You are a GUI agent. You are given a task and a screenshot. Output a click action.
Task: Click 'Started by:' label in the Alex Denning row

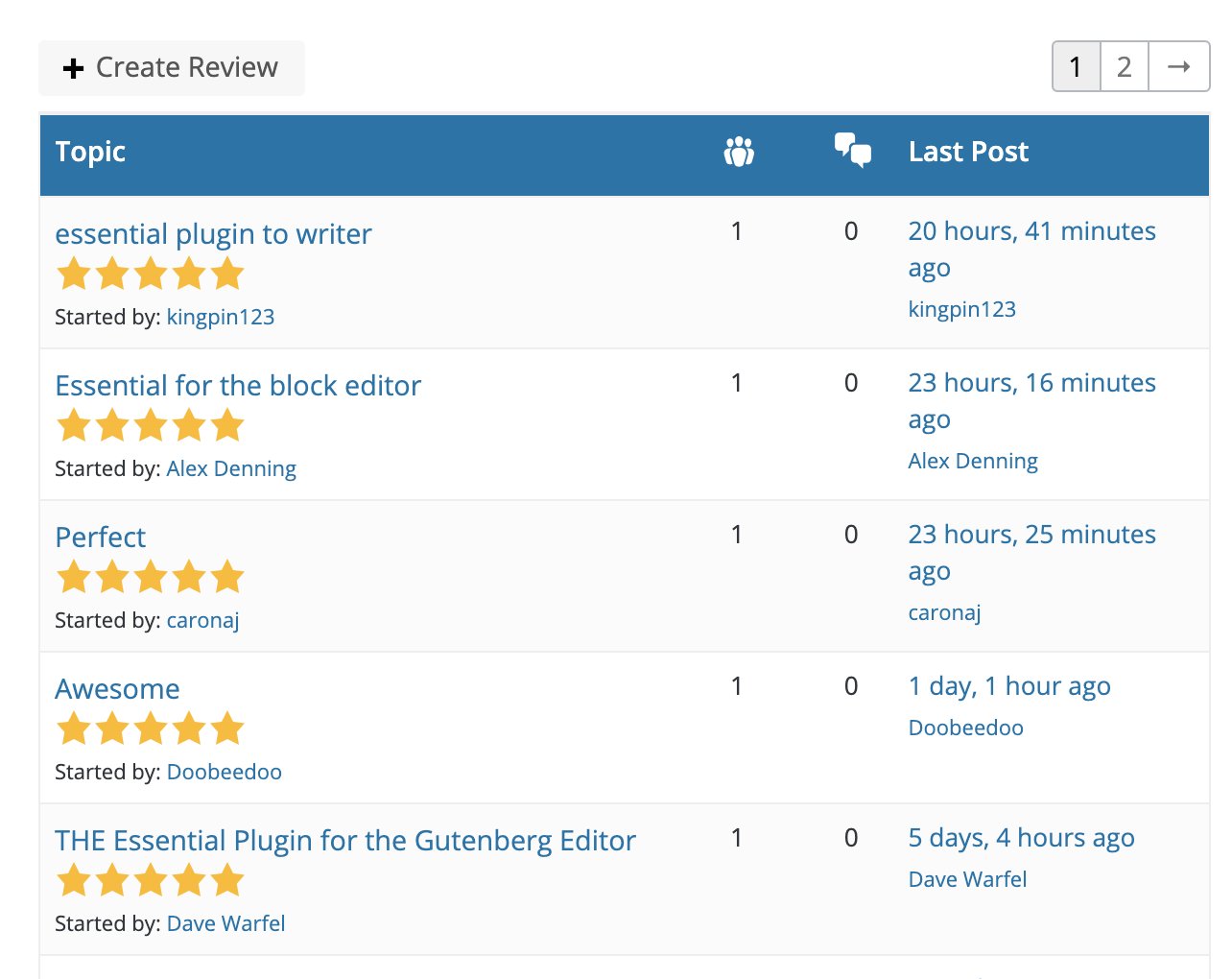click(107, 468)
